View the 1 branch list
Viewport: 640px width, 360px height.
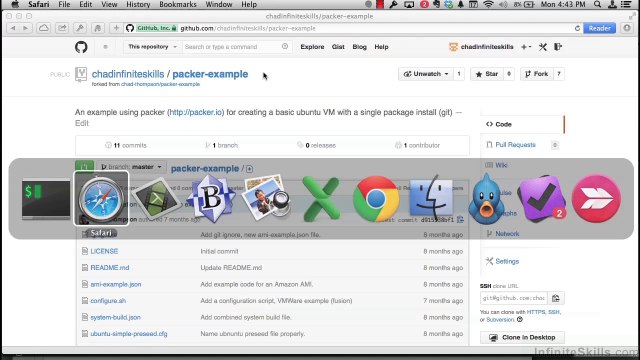point(222,145)
